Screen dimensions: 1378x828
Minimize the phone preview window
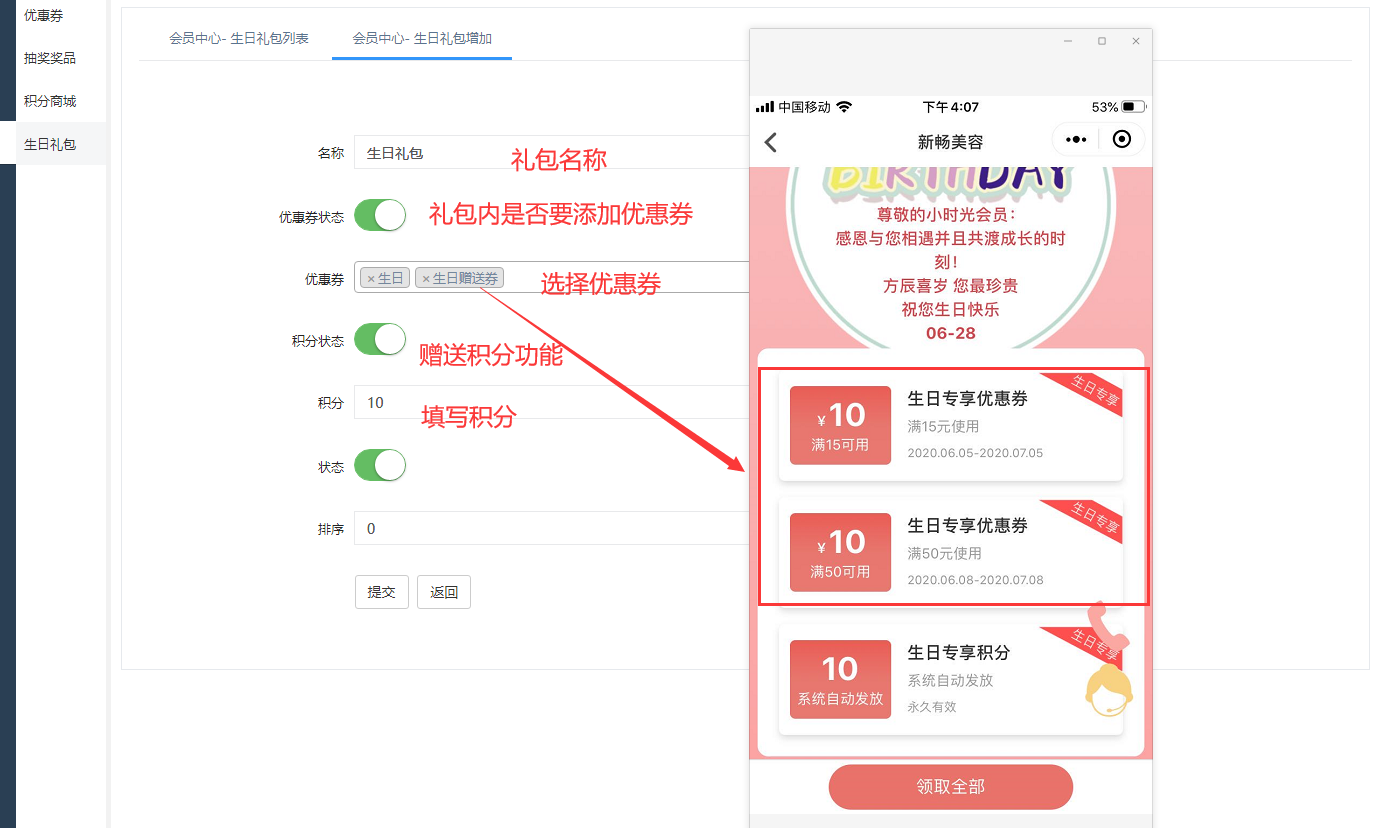(x=1068, y=41)
